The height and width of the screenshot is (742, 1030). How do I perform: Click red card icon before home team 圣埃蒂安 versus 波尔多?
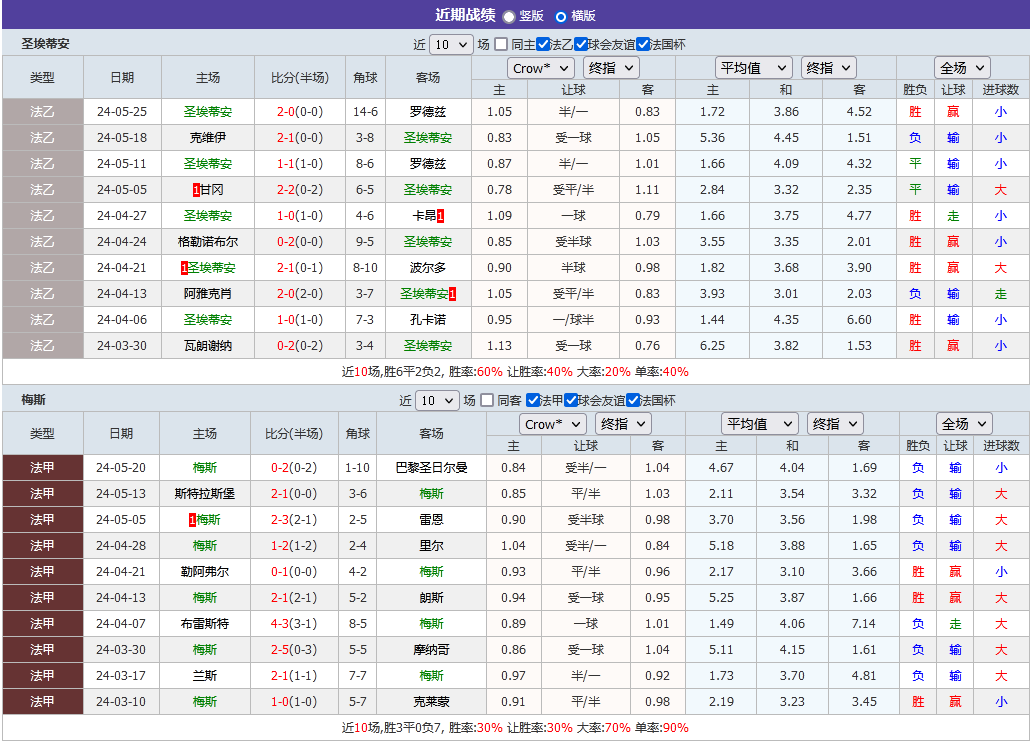185,268
